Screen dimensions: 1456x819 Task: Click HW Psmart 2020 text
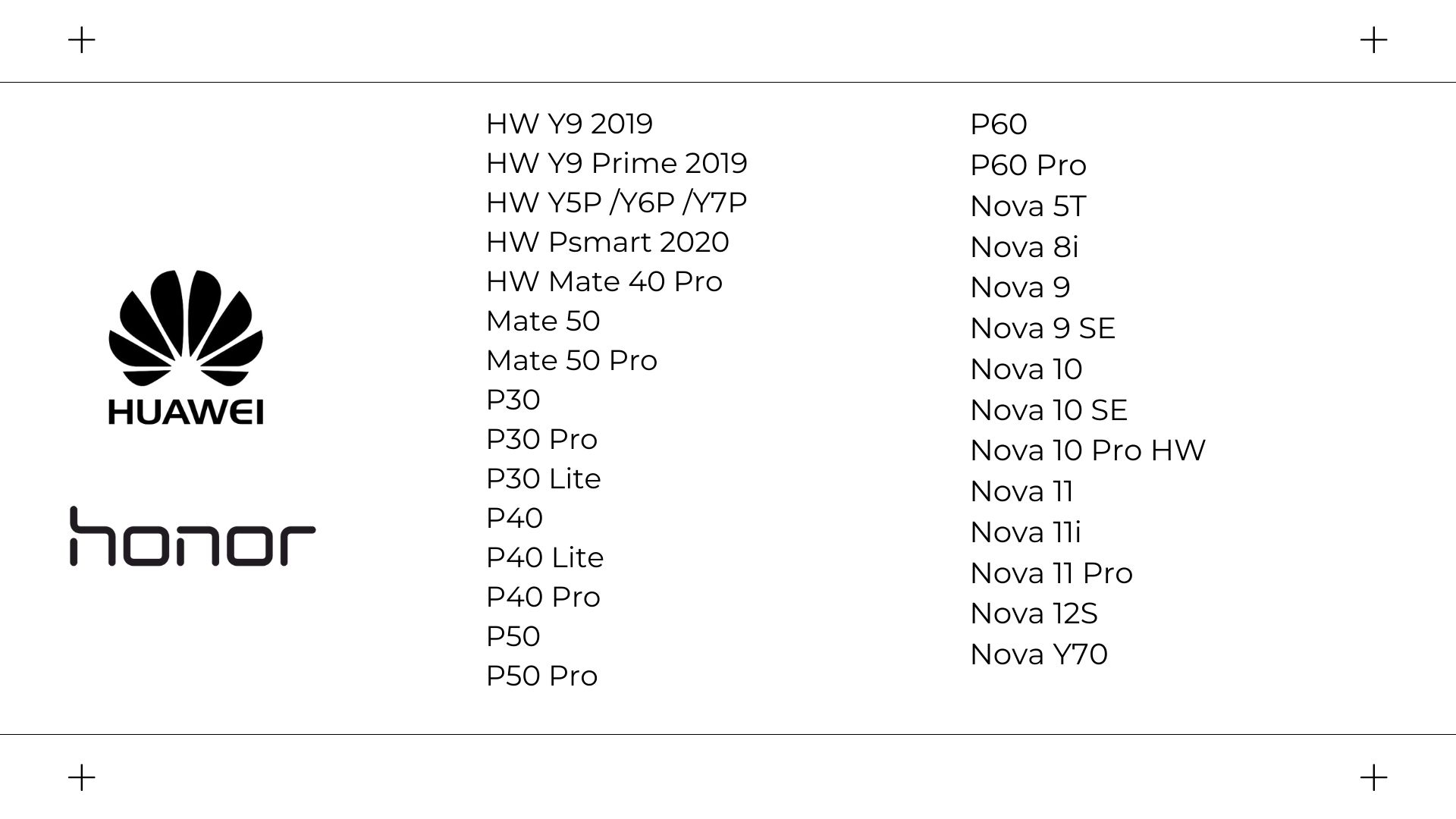click(x=607, y=242)
